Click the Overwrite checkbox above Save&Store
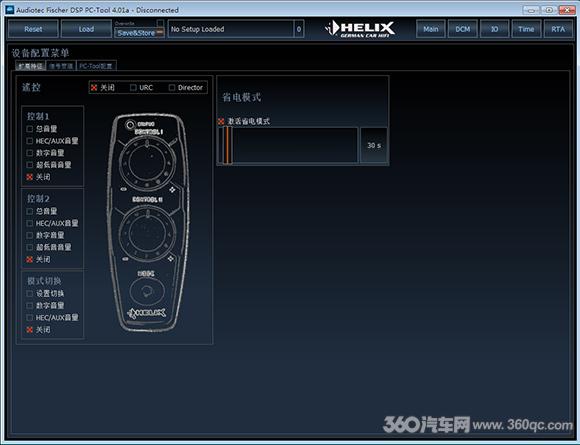Viewport: 580px width, 445px height. (x=159, y=23)
